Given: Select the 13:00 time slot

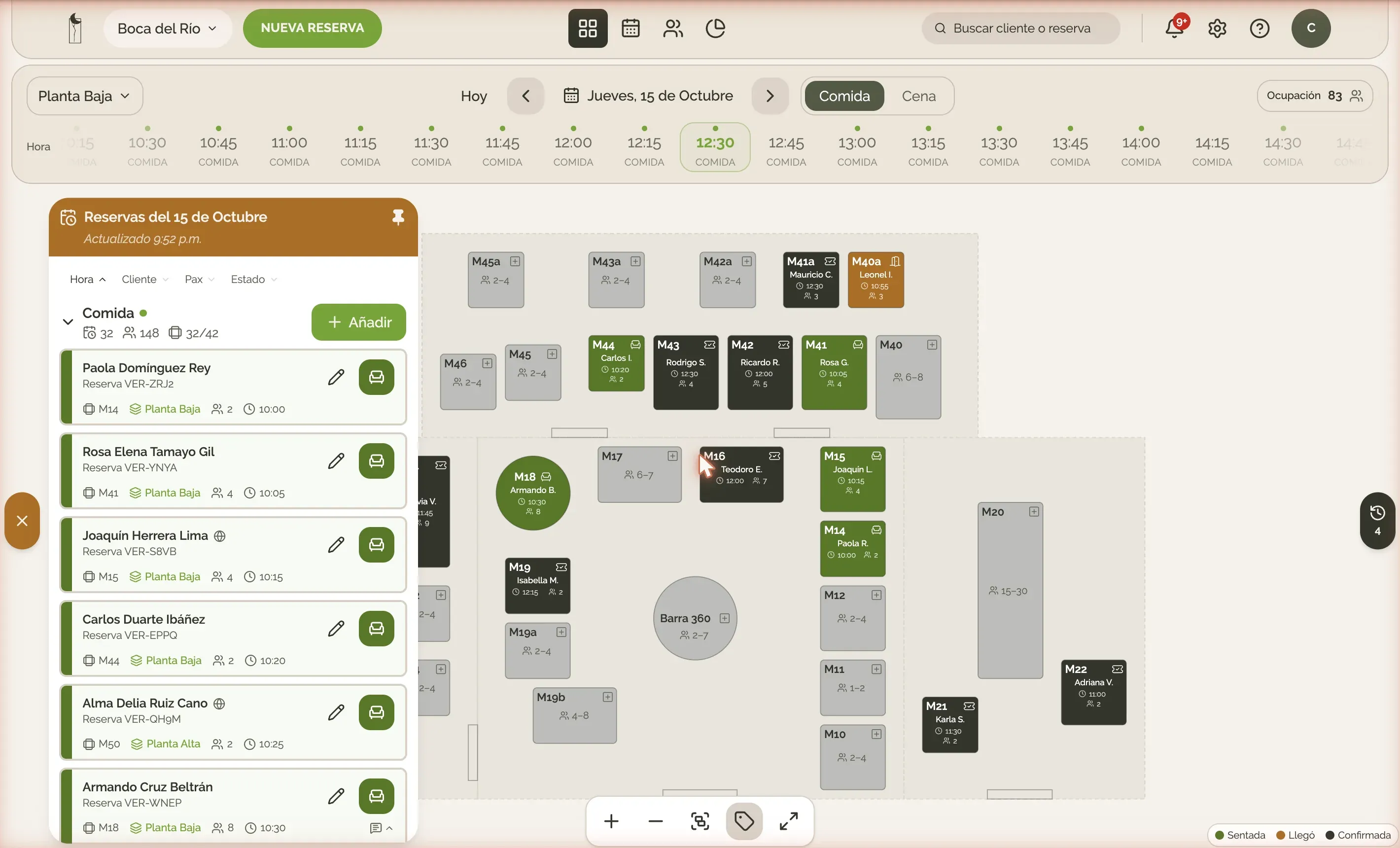Looking at the screenshot, I should 857,147.
